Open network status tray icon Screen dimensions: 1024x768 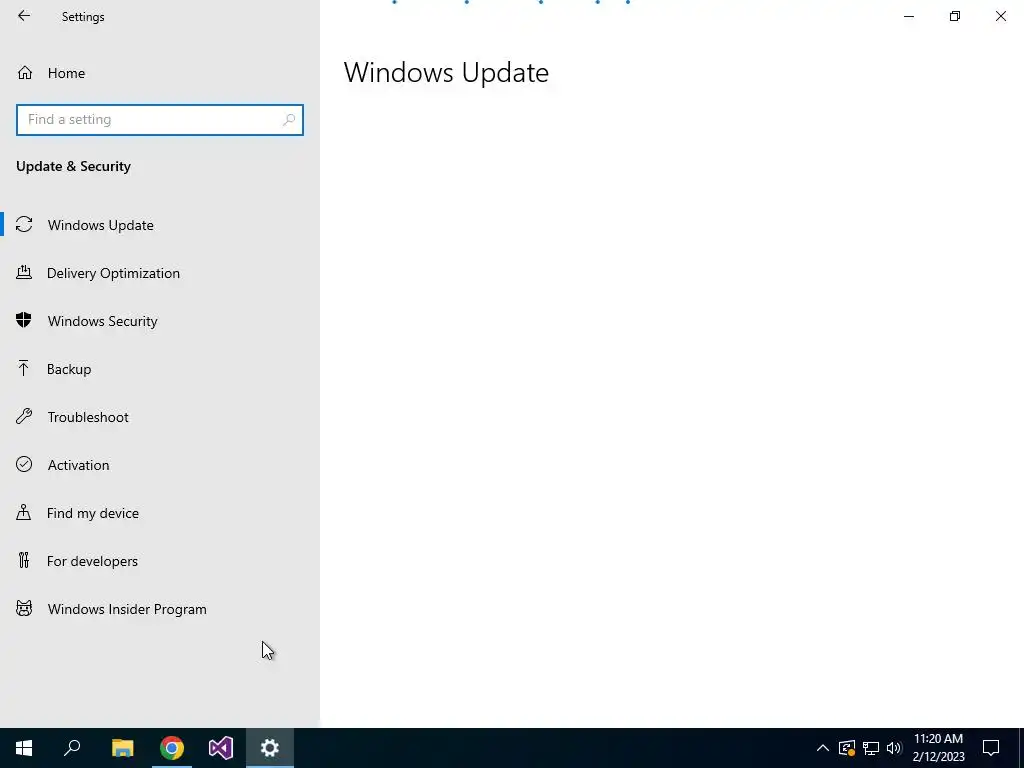pos(871,748)
